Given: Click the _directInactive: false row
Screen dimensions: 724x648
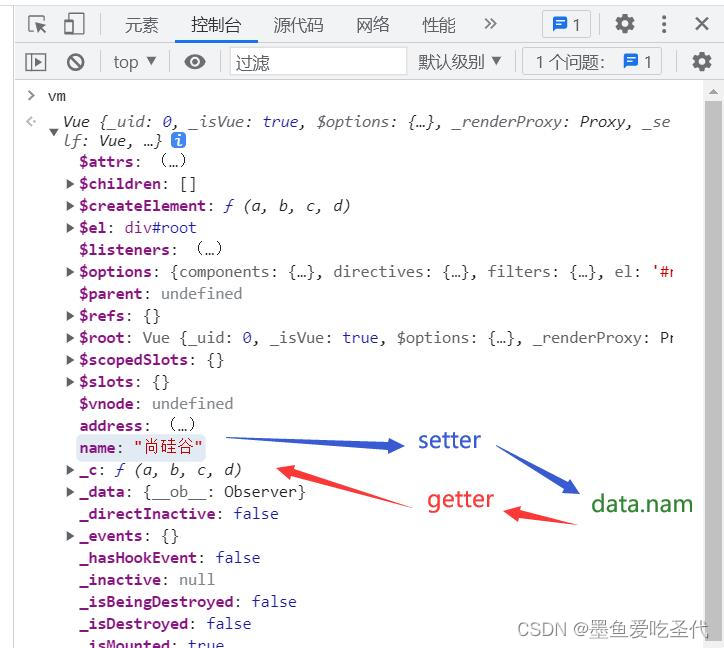Looking at the screenshot, I should tap(179, 514).
